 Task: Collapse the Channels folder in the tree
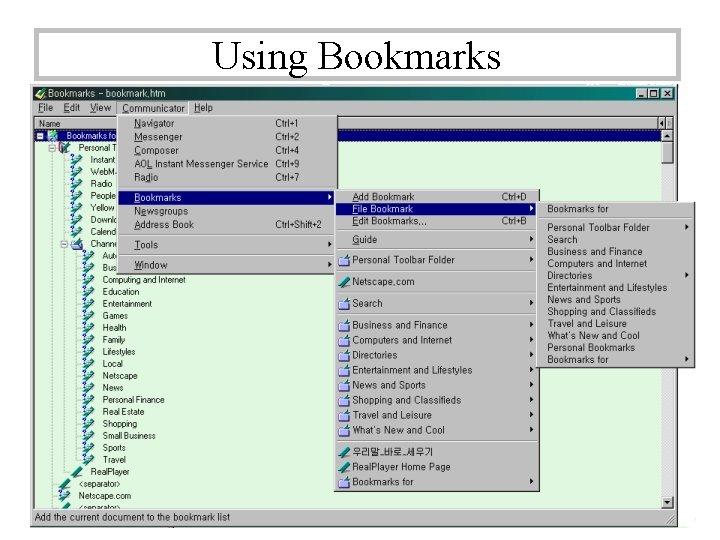pos(64,244)
